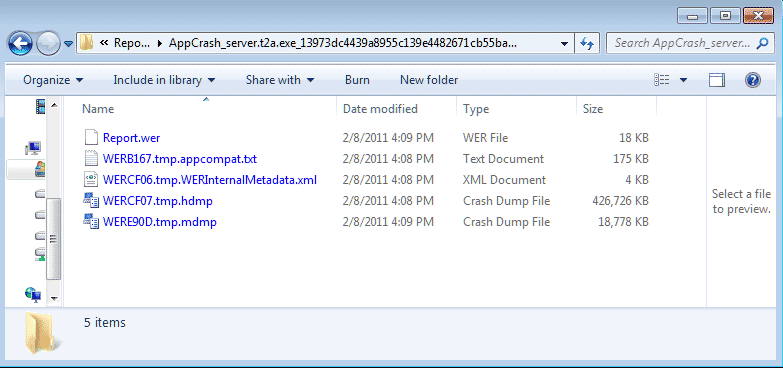Click the Network icon in navigation pane
This screenshot has width=783, height=368.
tap(33, 294)
